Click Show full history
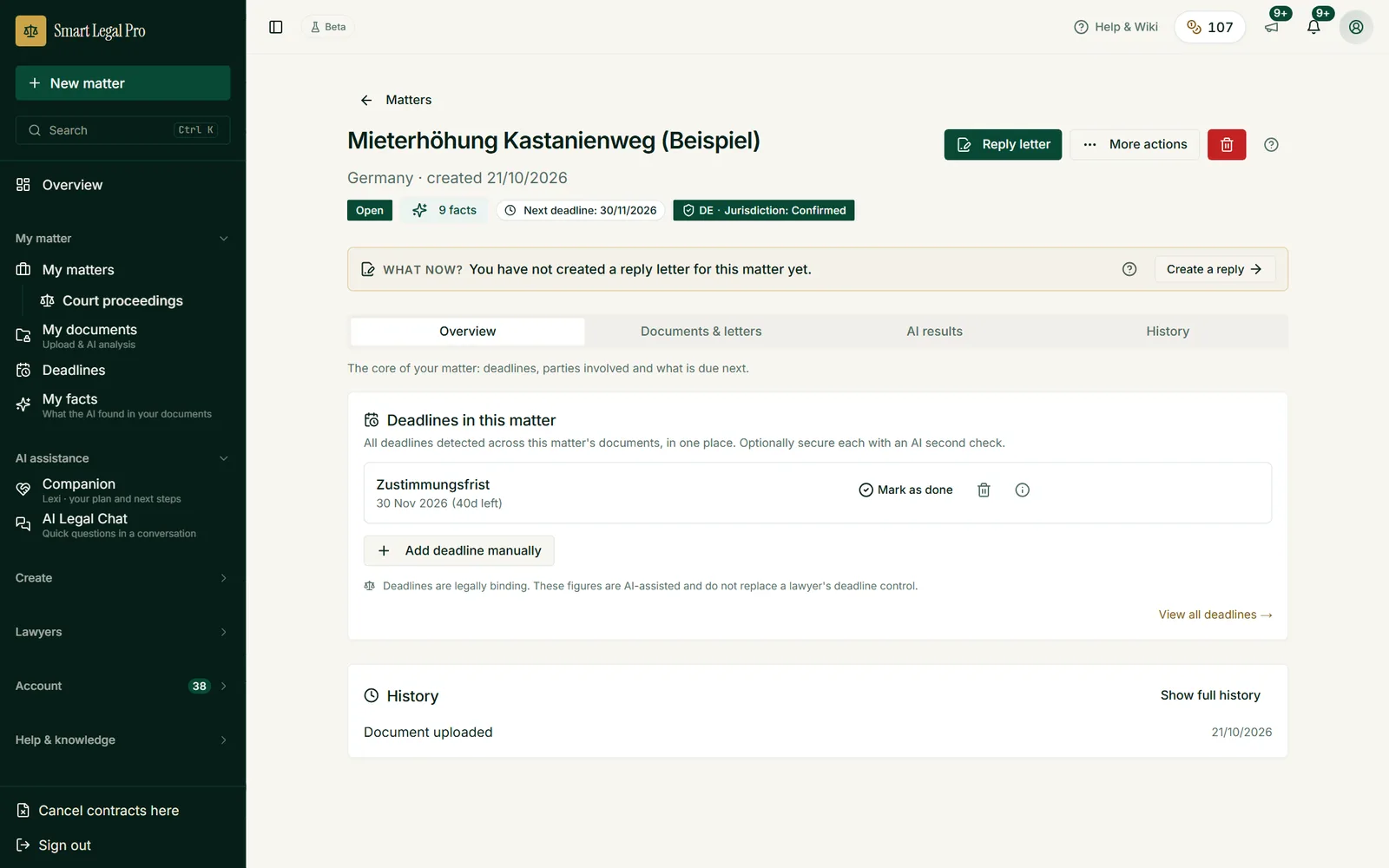This screenshot has height=868, width=1389. point(1210,695)
